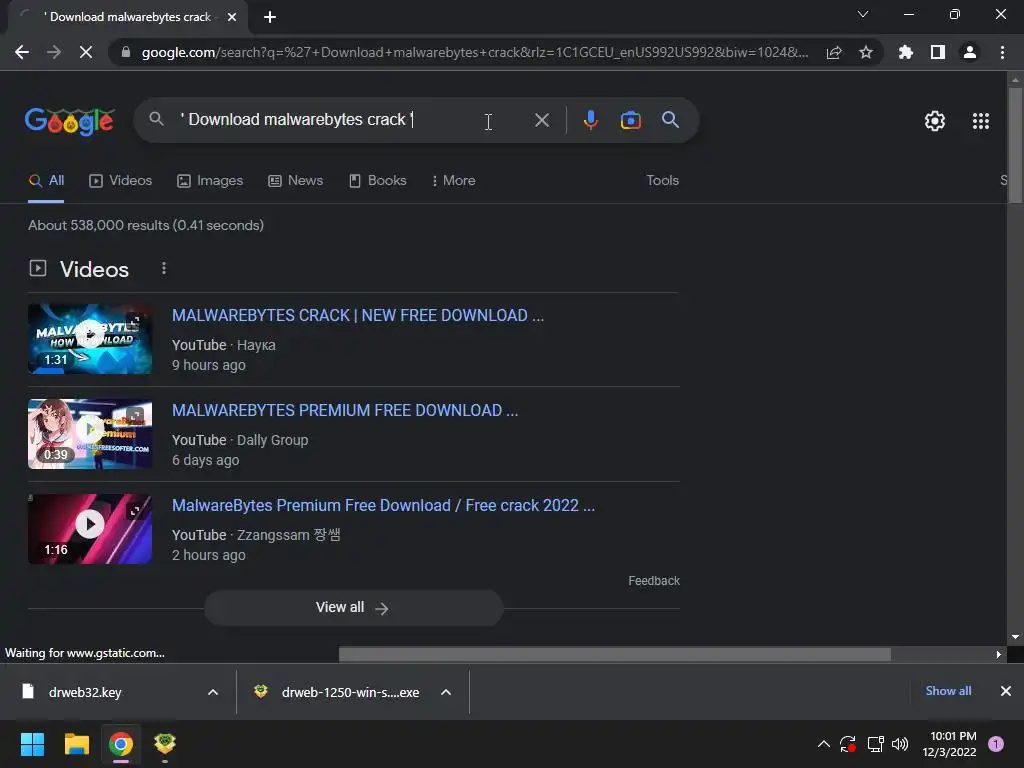View site information lock icon
Image resolution: width=1024 pixels, height=768 pixels.
tap(125, 52)
